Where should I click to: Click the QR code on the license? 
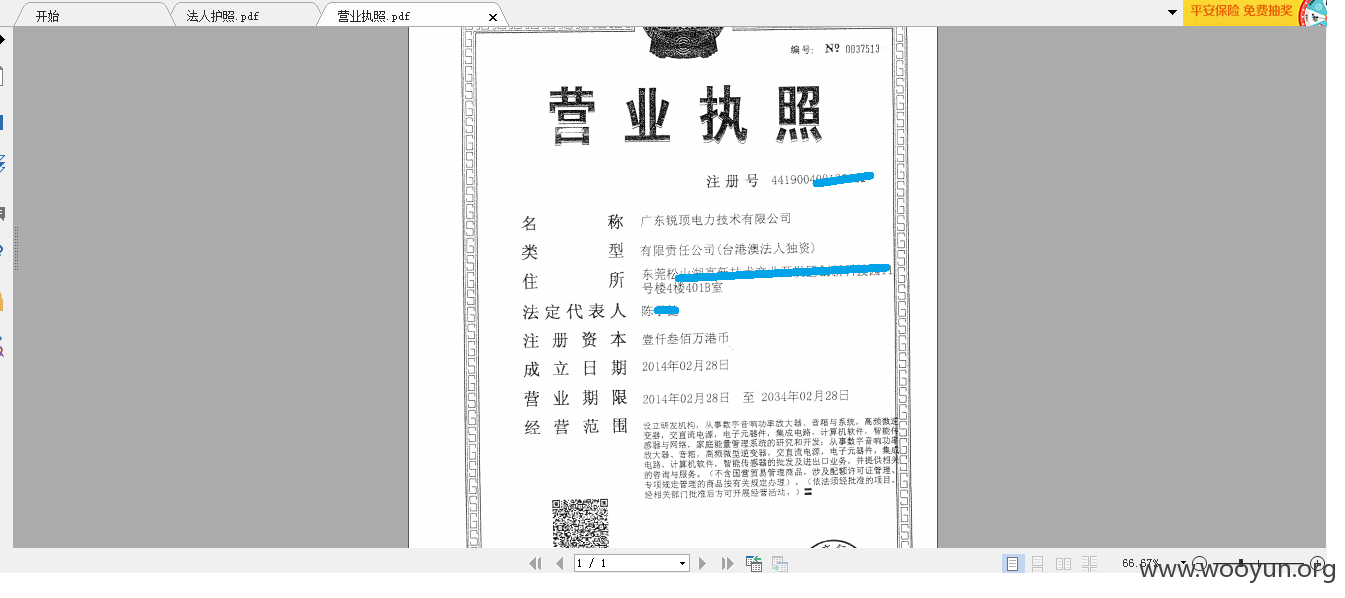(580, 523)
